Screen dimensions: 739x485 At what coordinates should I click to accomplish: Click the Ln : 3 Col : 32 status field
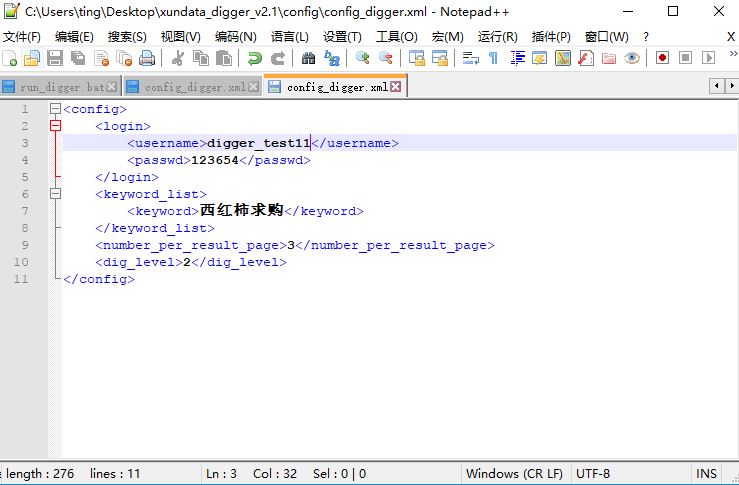tap(252, 474)
